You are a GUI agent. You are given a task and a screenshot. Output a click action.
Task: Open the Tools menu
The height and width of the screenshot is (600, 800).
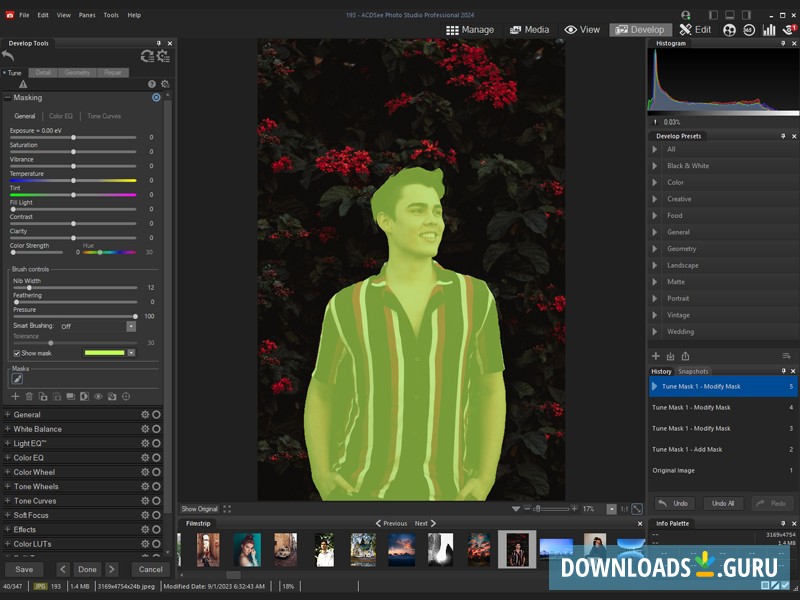(110, 15)
